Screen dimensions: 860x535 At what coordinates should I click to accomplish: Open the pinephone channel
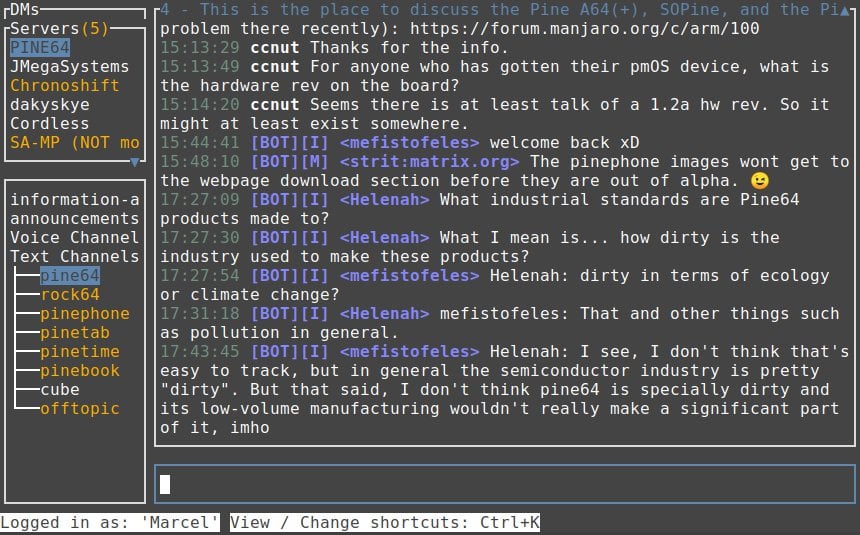point(85,313)
